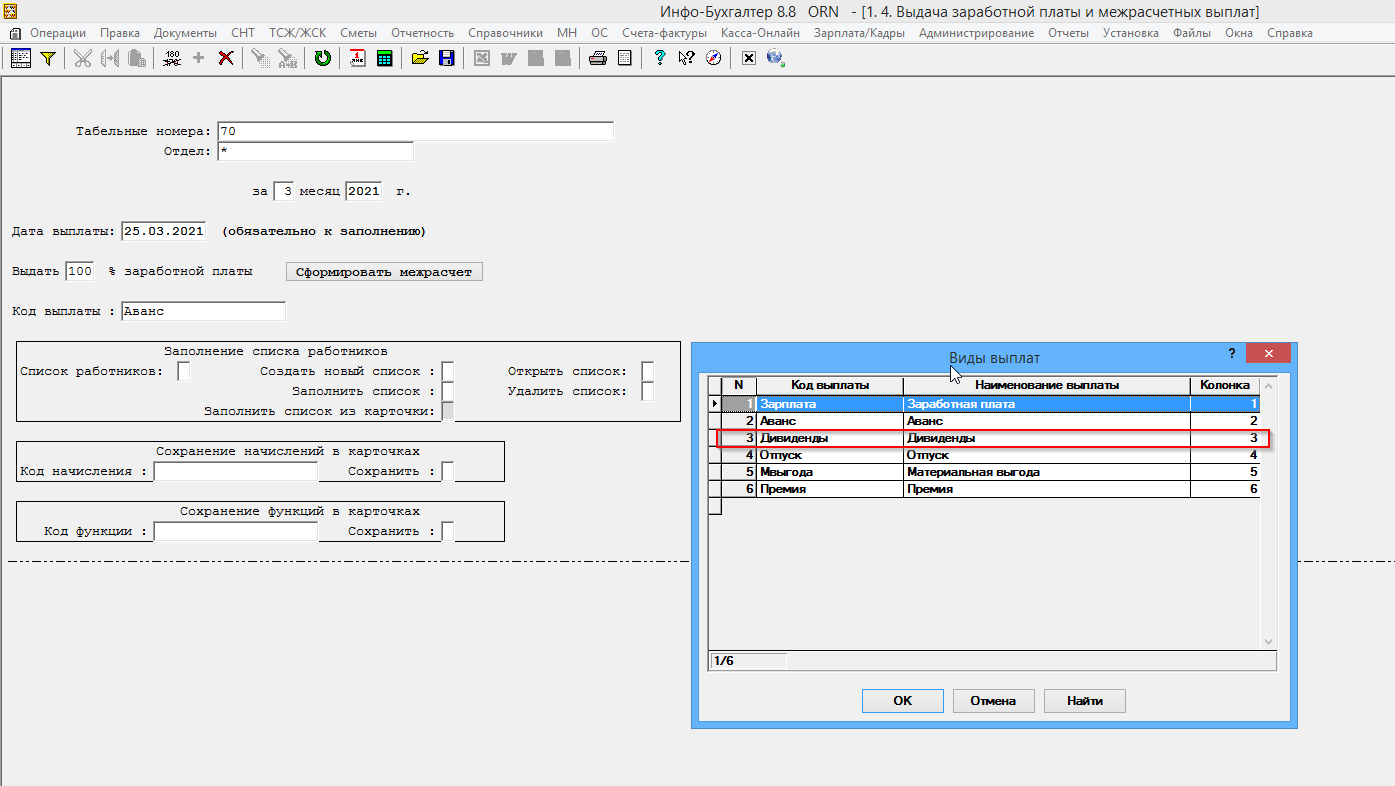1395x786 pixels.
Task: Click the scrollbar down arrow in Виды выплат
Action: [1269, 641]
